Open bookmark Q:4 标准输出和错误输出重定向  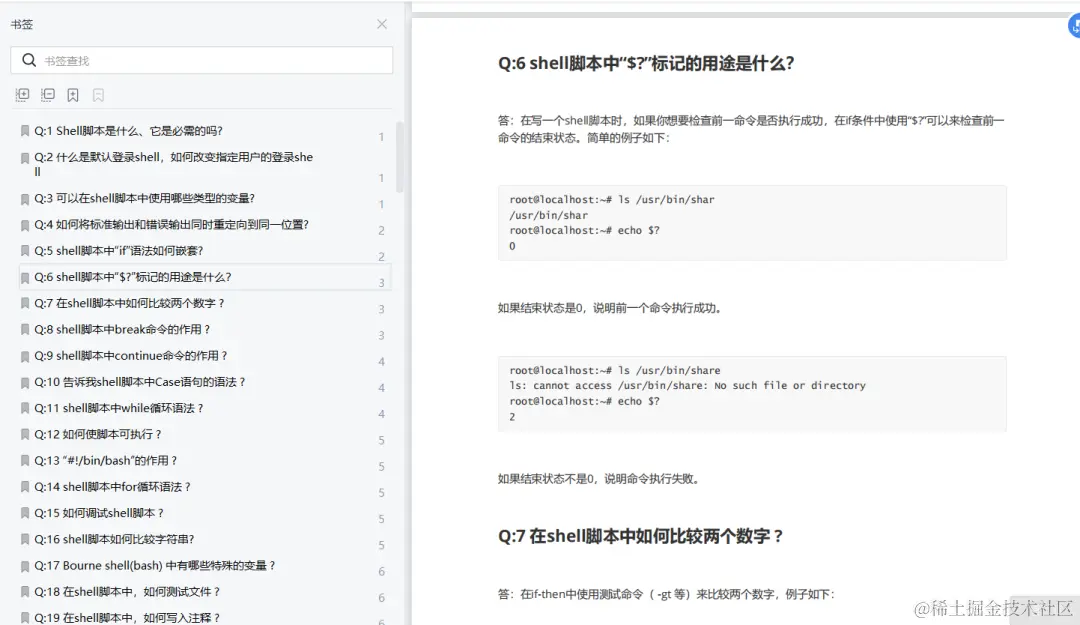pos(172,225)
